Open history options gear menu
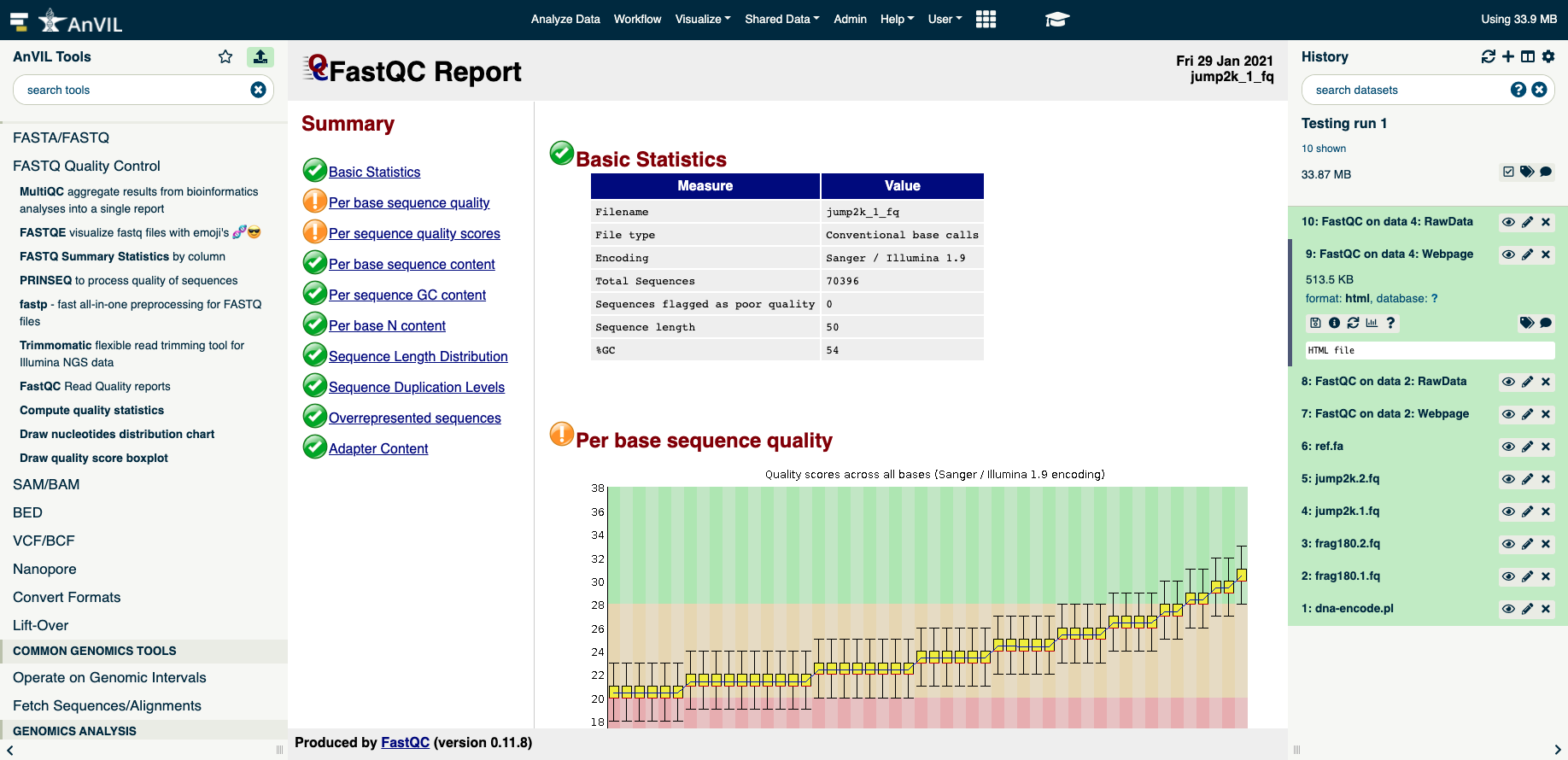This screenshot has height=760, width=1568. coord(1548,56)
